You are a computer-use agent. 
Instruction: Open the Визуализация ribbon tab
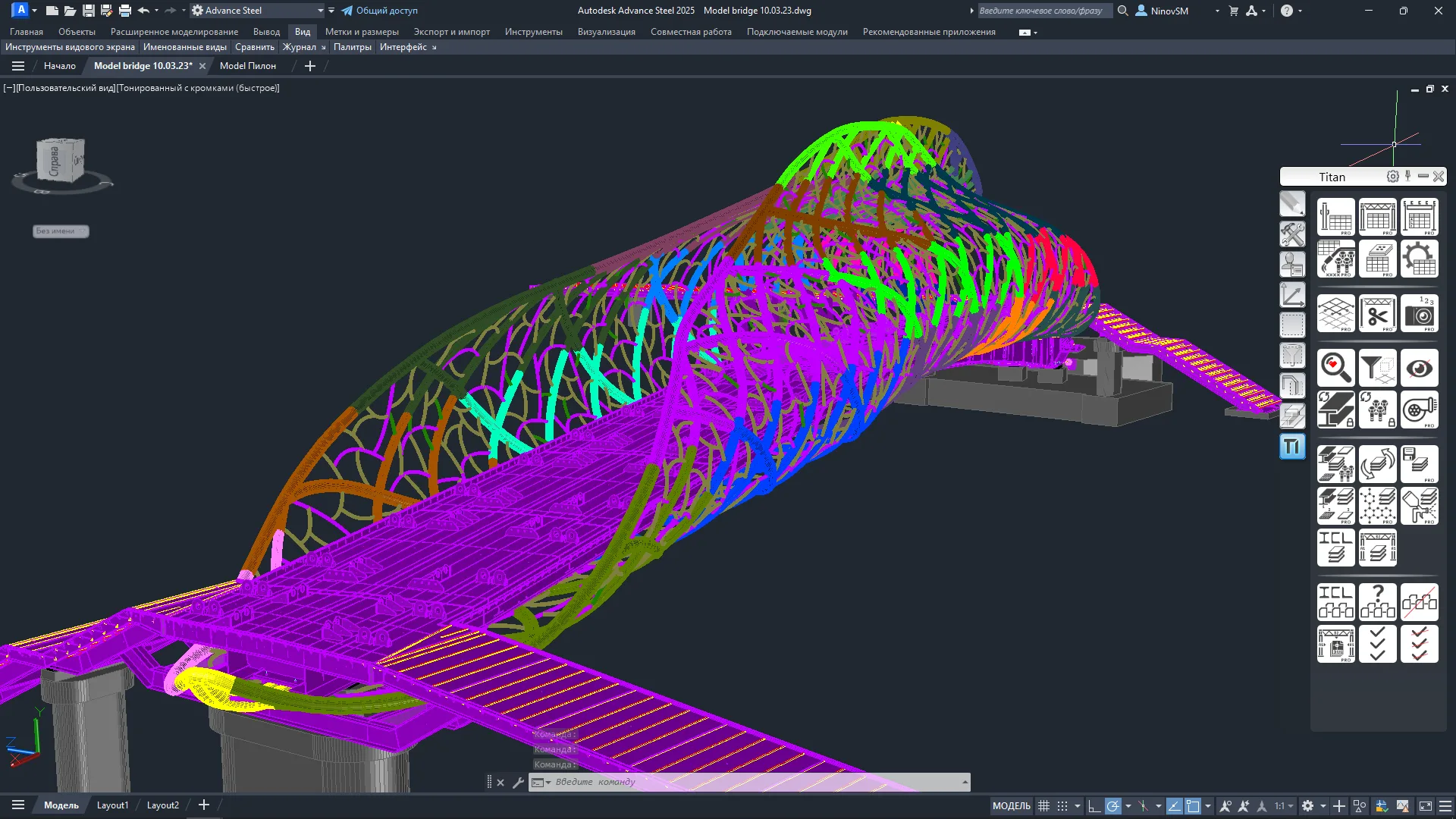(606, 32)
